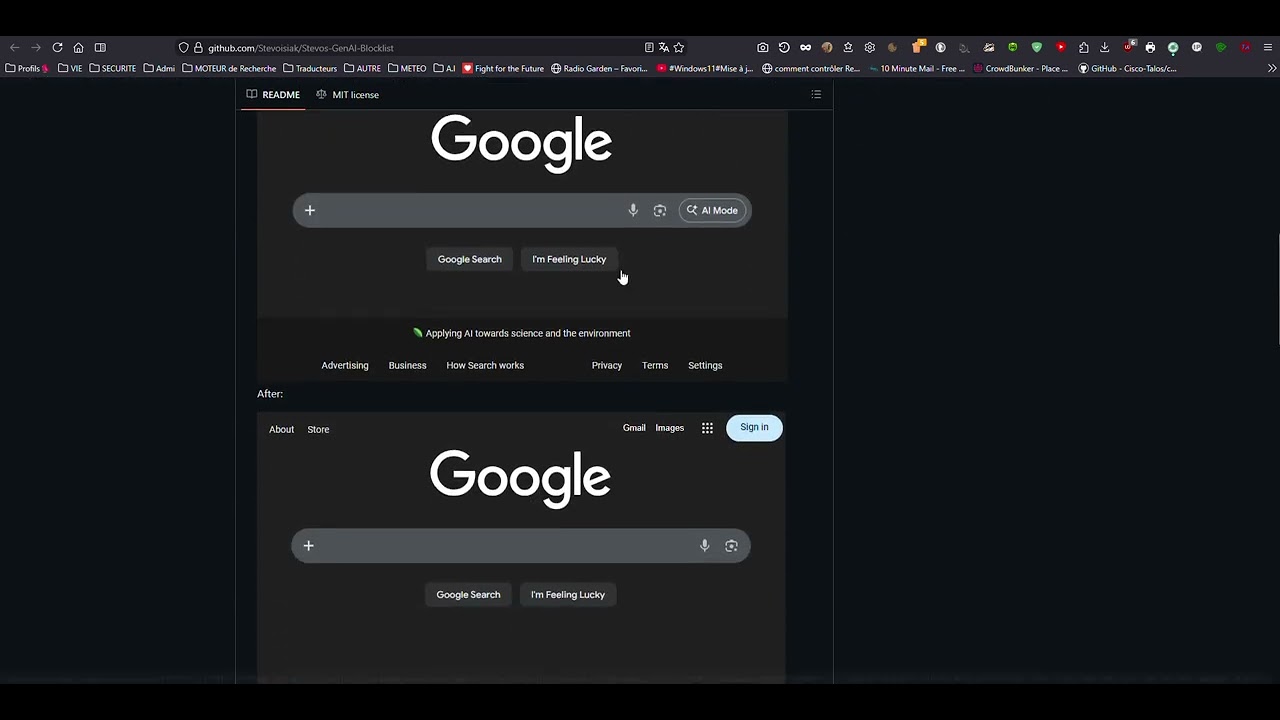The width and height of the screenshot is (1280, 720).
Task: Click the back navigation arrow
Action: [14, 47]
